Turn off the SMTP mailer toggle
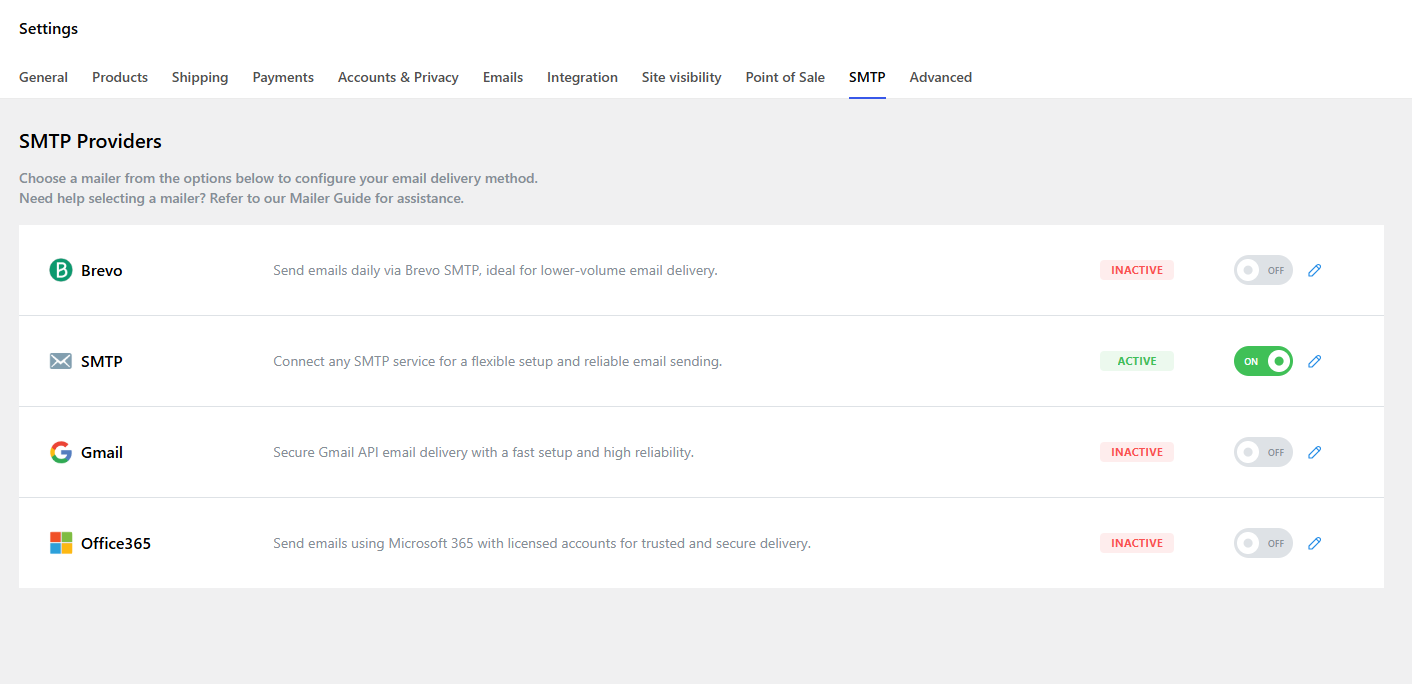 coord(1263,361)
